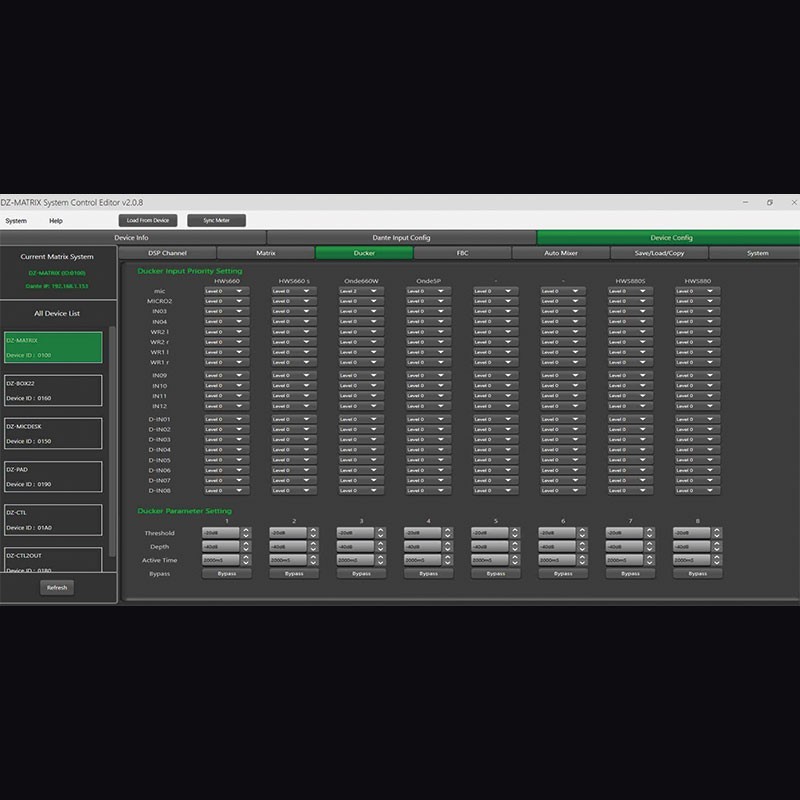Select DZ-BOX22 device in the device list

pos(53,390)
